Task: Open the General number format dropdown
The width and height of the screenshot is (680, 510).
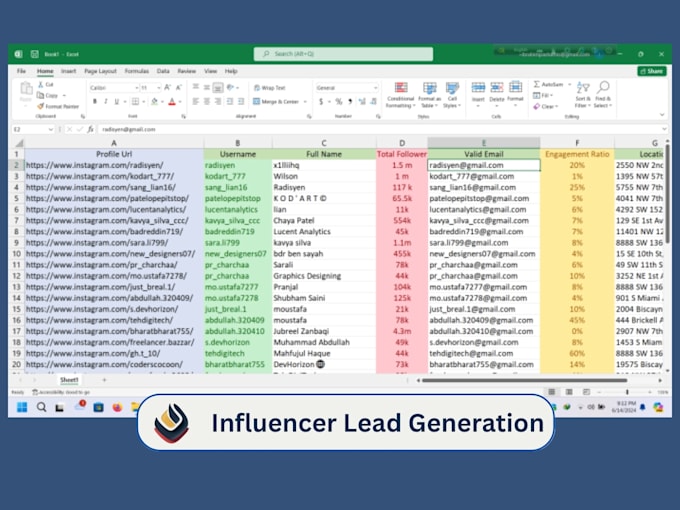Action: coord(375,88)
